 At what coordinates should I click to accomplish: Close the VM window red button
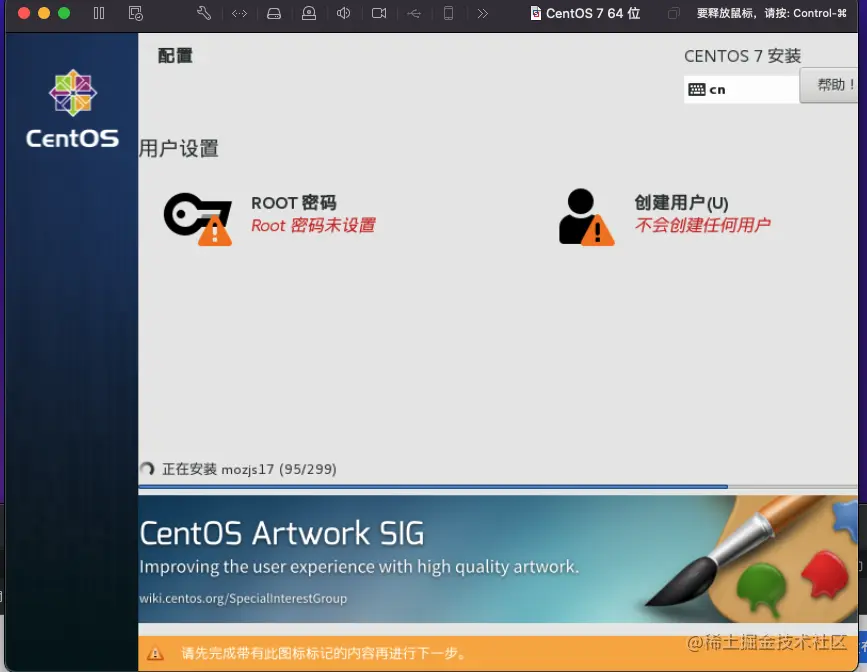tap(24, 13)
